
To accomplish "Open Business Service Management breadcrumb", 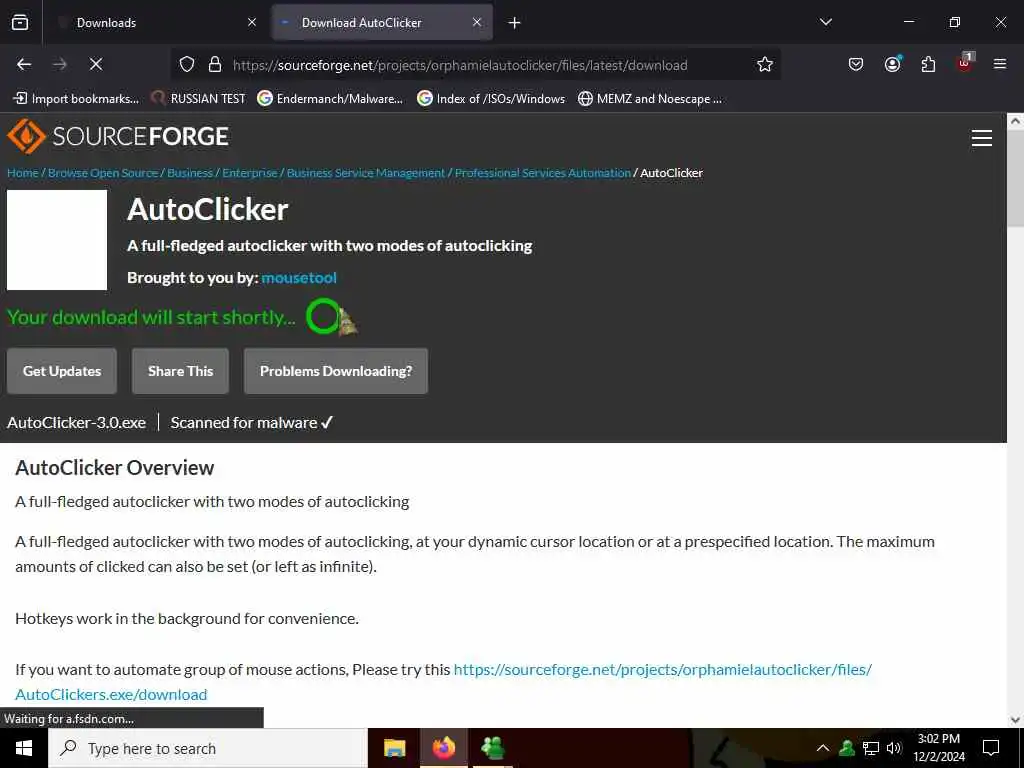I will (x=366, y=173).
